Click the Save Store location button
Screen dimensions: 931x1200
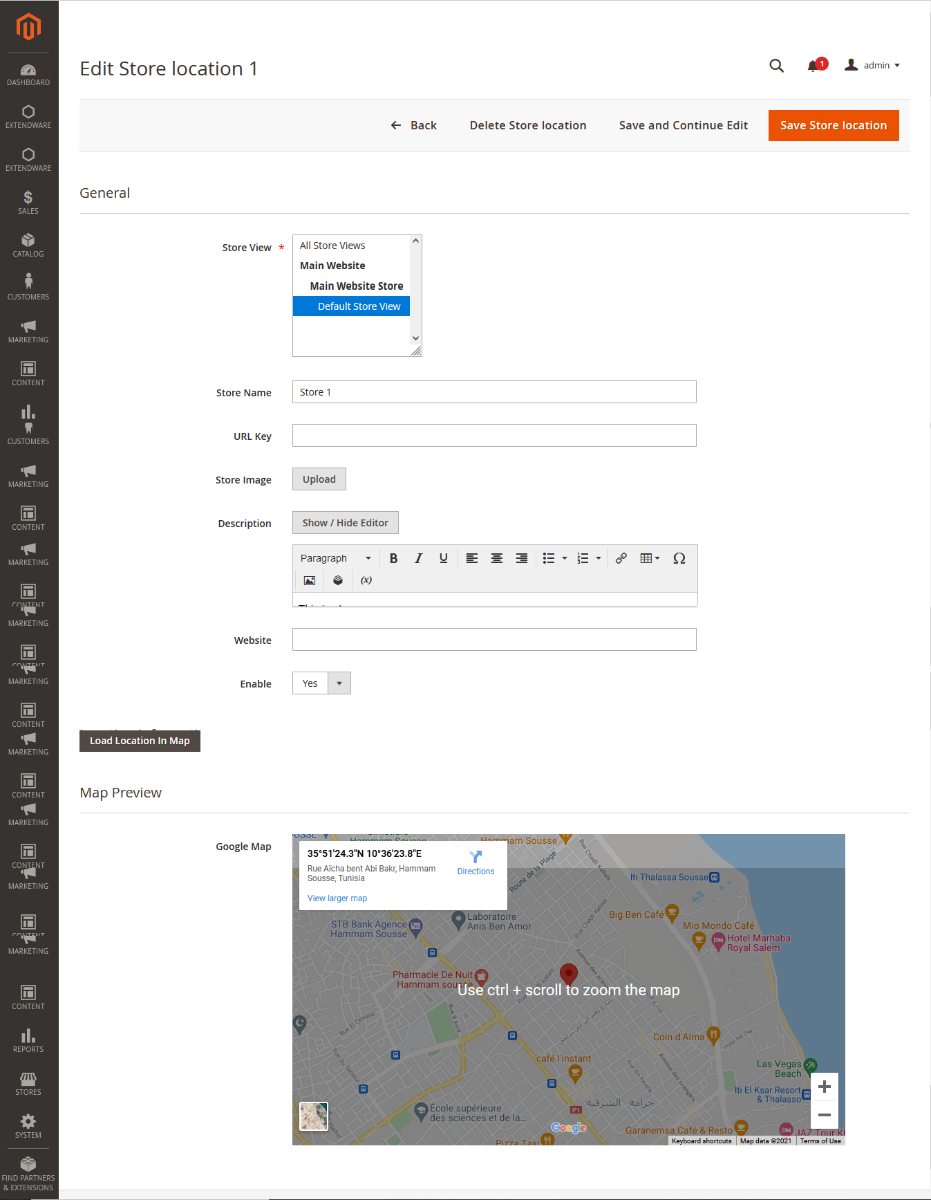[x=833, y=125]
